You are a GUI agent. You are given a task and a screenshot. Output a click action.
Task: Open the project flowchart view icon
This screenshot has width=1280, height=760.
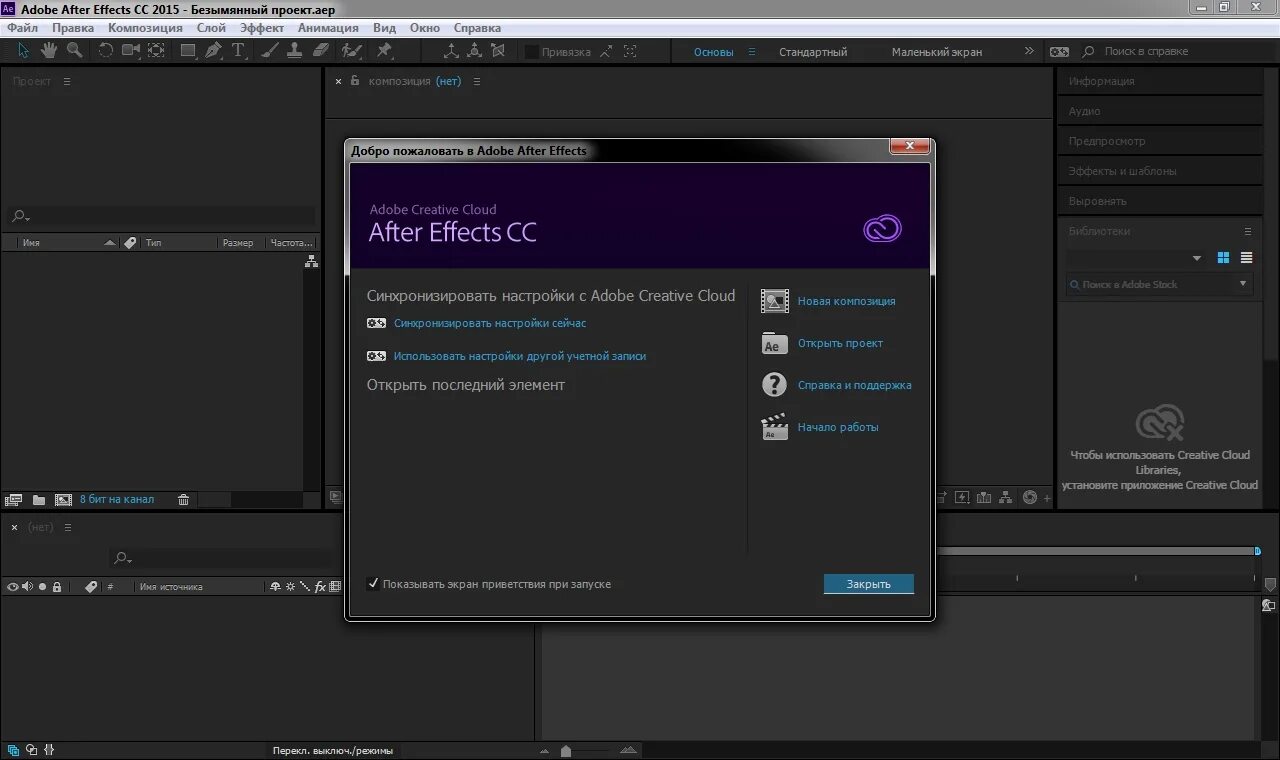pyautogui.click(x=311, y=261)
